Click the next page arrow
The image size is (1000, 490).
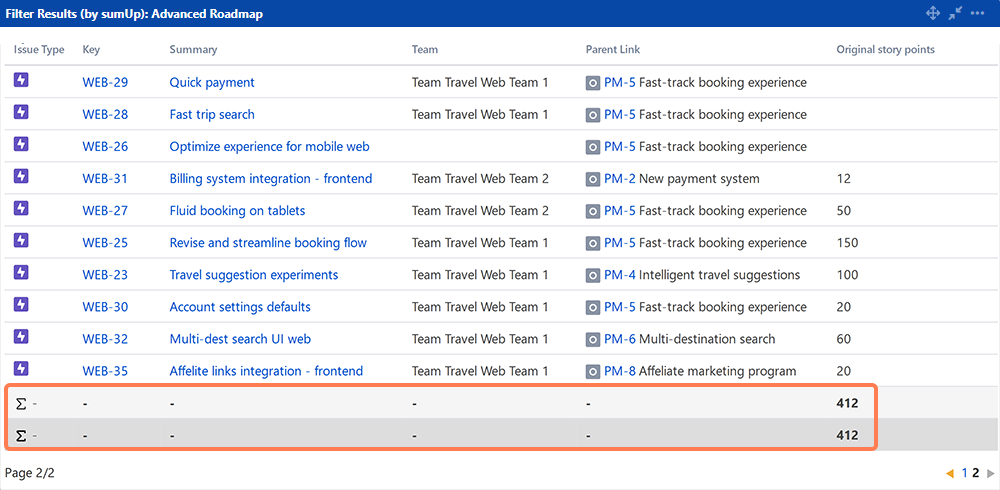[x=990, y=473]
